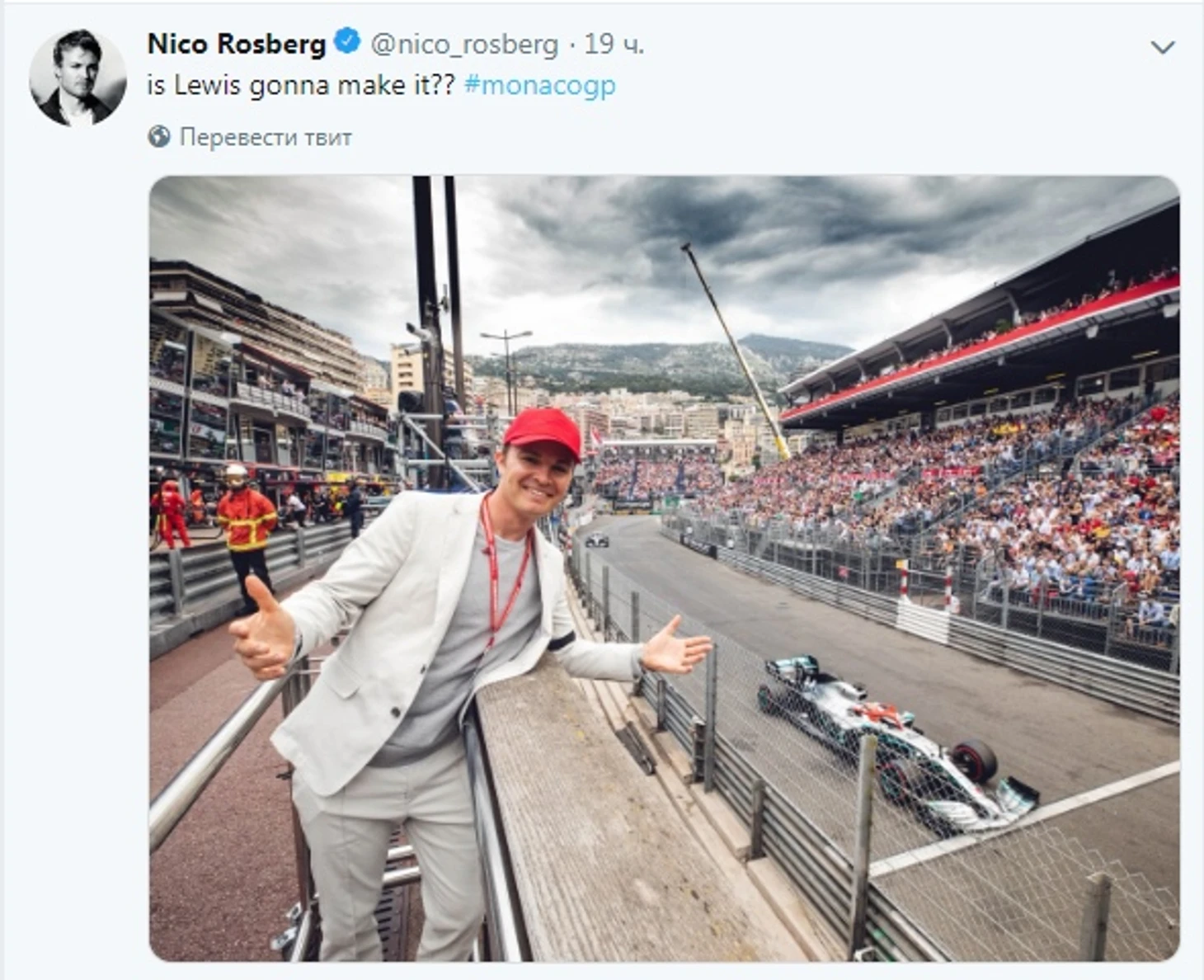Expand the tweet options chevron
This screenshot has height=980, width=1204.
pos(1163,47)
